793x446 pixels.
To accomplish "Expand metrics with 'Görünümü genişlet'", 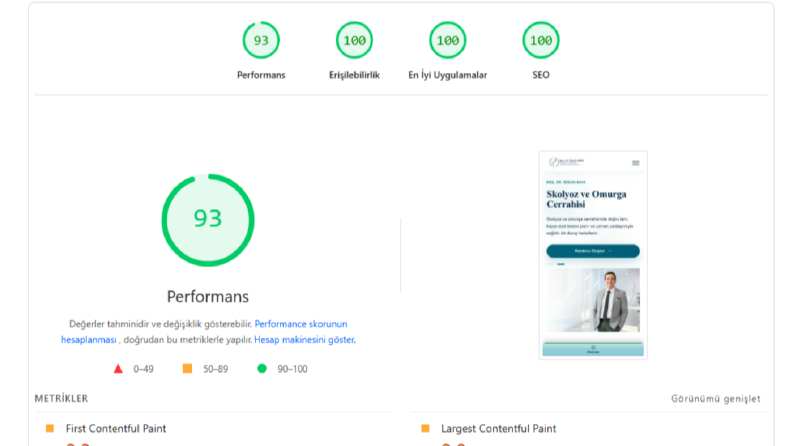I will [x=716, y=398].
